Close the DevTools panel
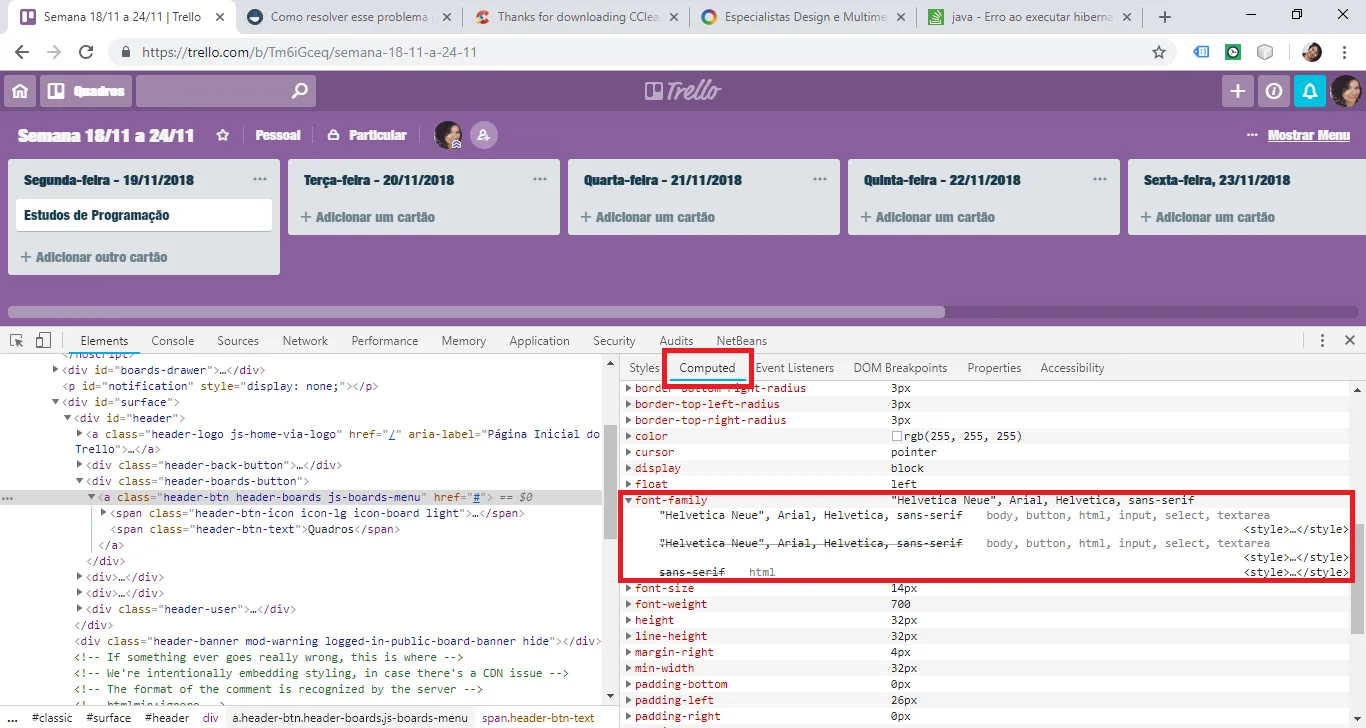 click(1349, 341)
